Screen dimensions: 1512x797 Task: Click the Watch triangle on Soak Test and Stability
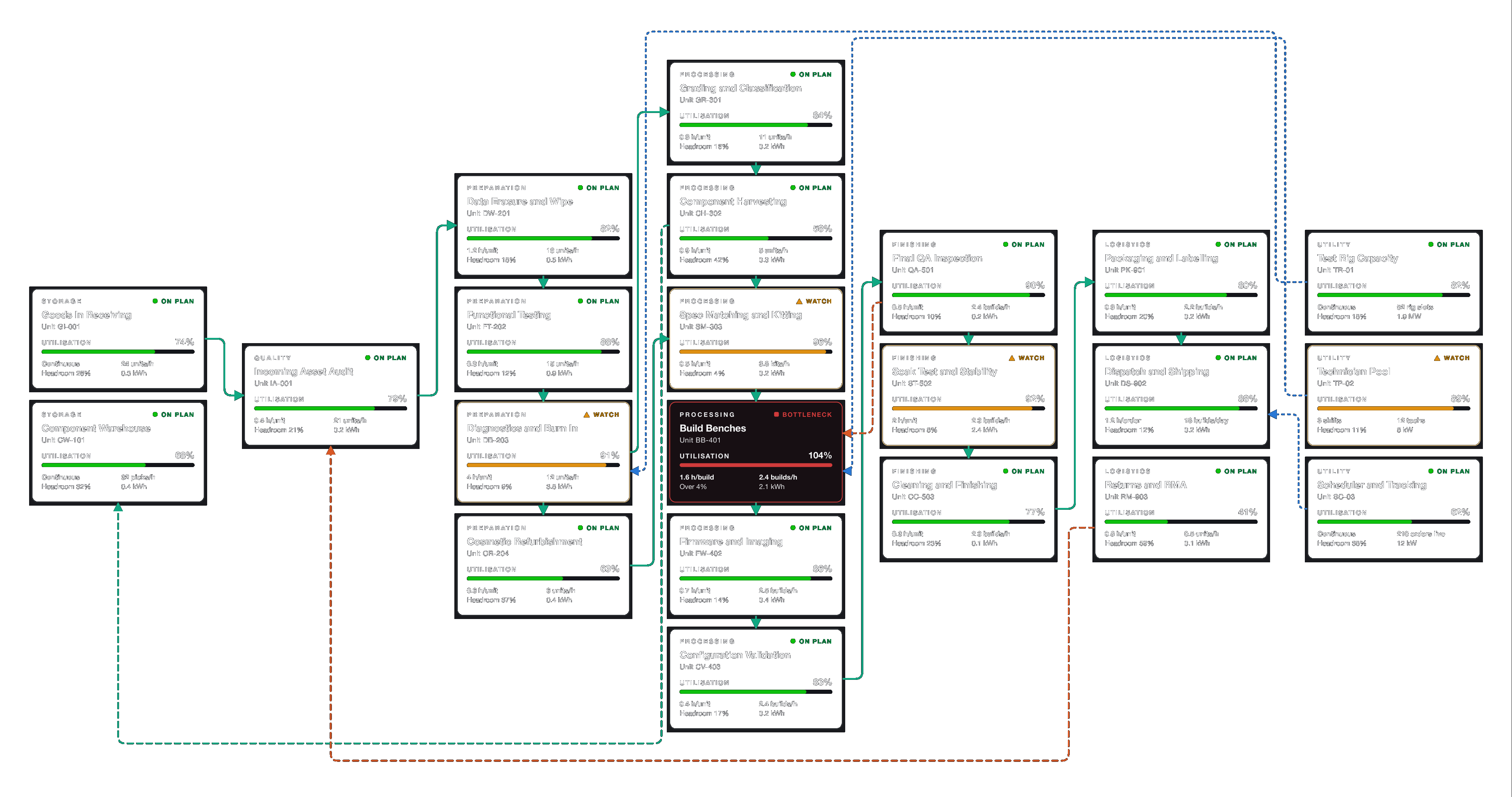click(x=1011, y=358)
